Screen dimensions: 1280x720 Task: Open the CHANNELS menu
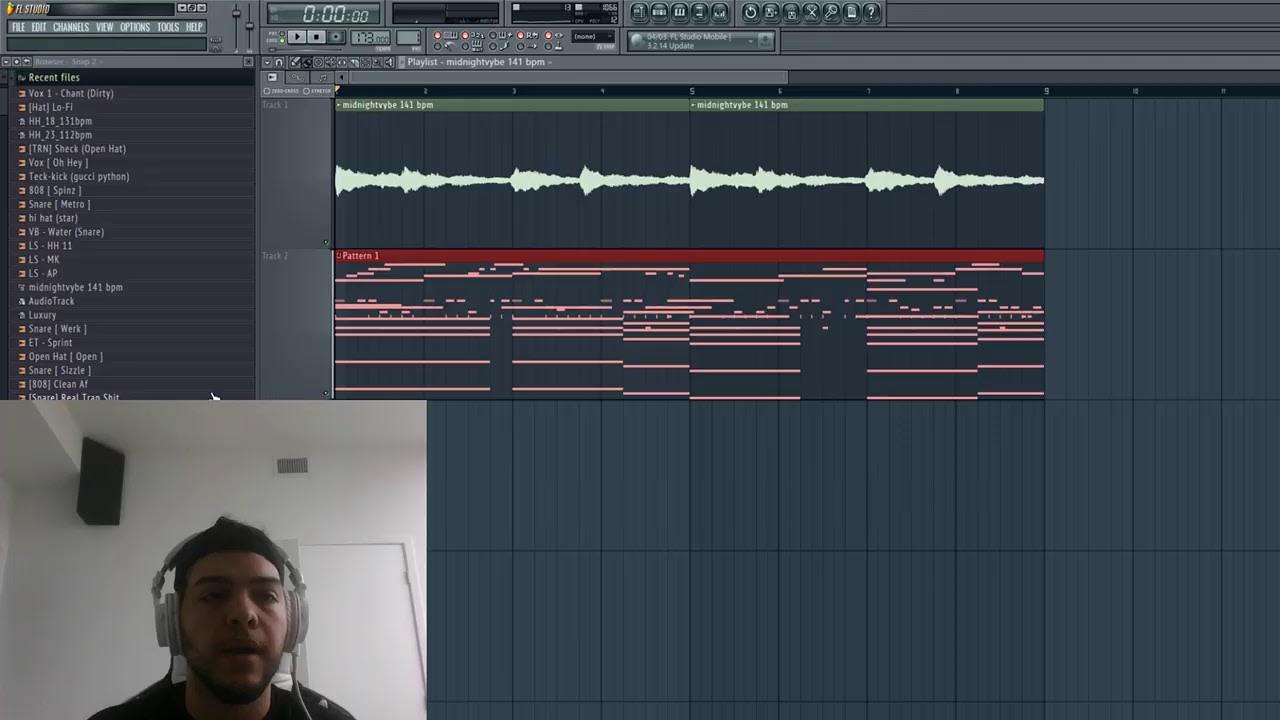[71, 27]
